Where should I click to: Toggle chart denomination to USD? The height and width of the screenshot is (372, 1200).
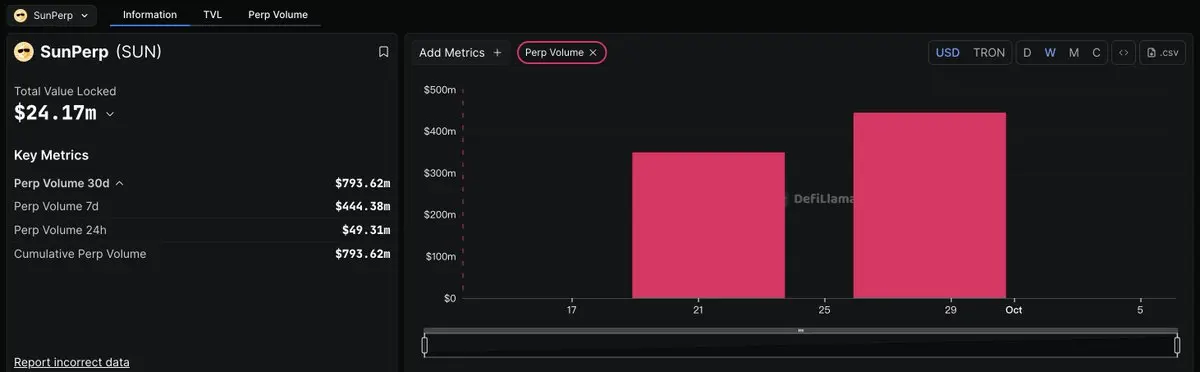947,53
